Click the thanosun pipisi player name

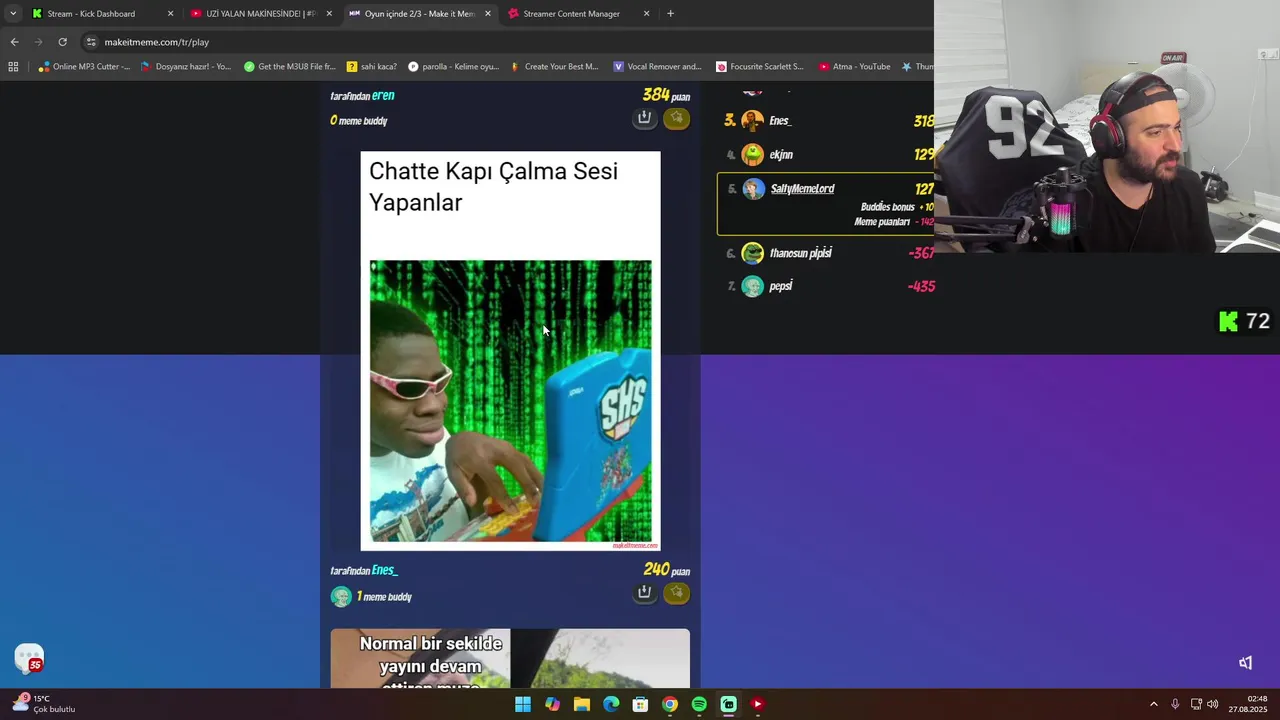point(800,253)
